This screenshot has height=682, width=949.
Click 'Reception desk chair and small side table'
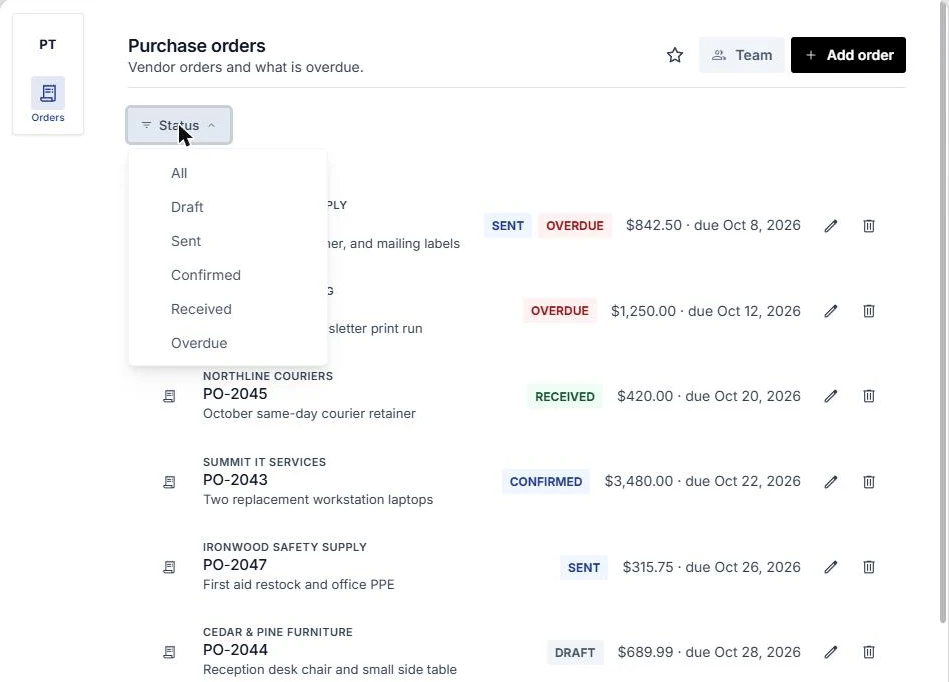click(x=330, y=669)
